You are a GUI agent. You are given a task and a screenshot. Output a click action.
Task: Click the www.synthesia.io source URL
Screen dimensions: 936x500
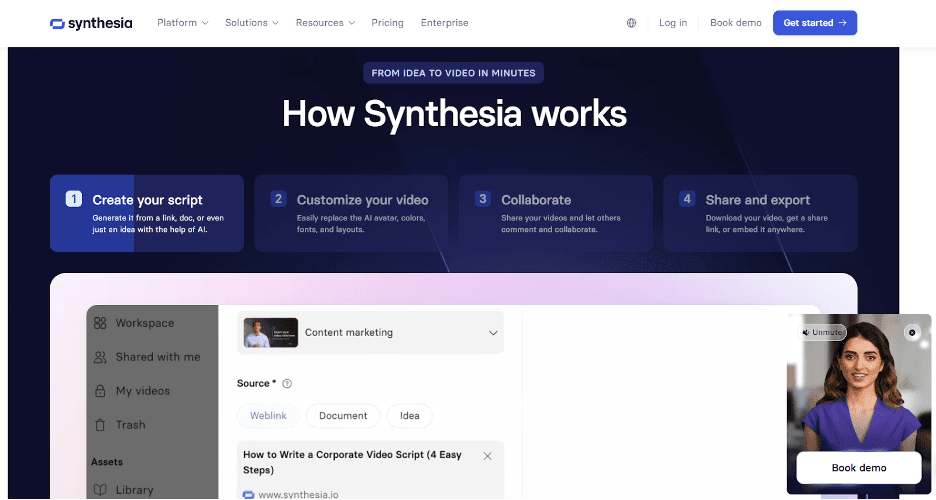pos(298,495)
